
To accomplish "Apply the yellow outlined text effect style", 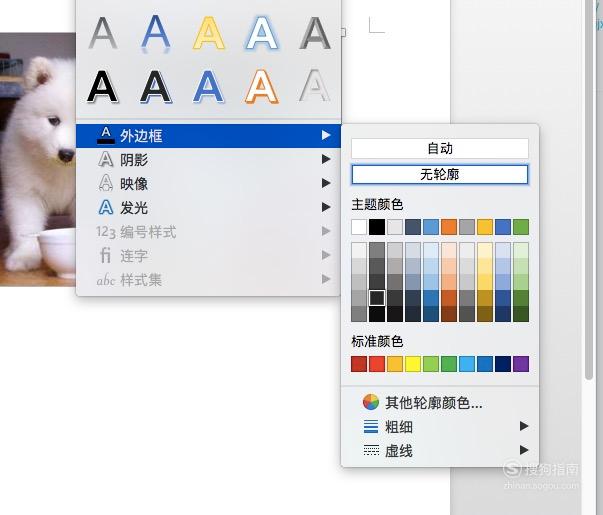I will 209,33.
